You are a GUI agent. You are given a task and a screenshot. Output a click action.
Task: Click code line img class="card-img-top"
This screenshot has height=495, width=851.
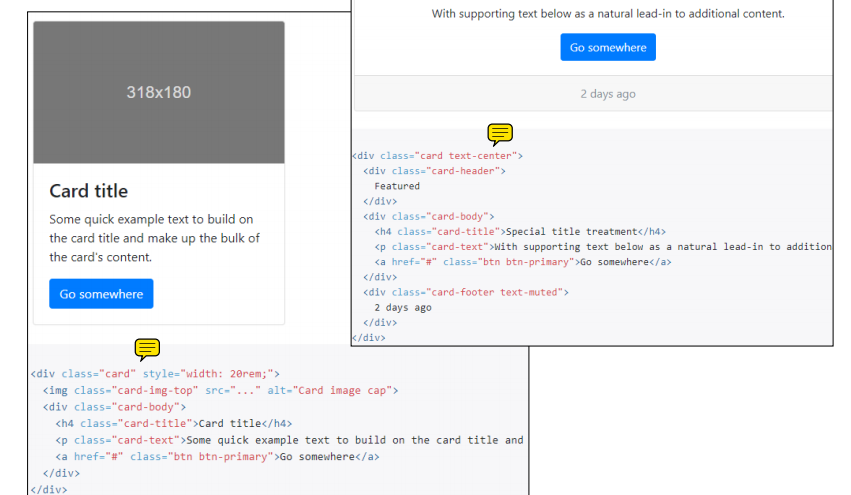click(x=220, y=391)
